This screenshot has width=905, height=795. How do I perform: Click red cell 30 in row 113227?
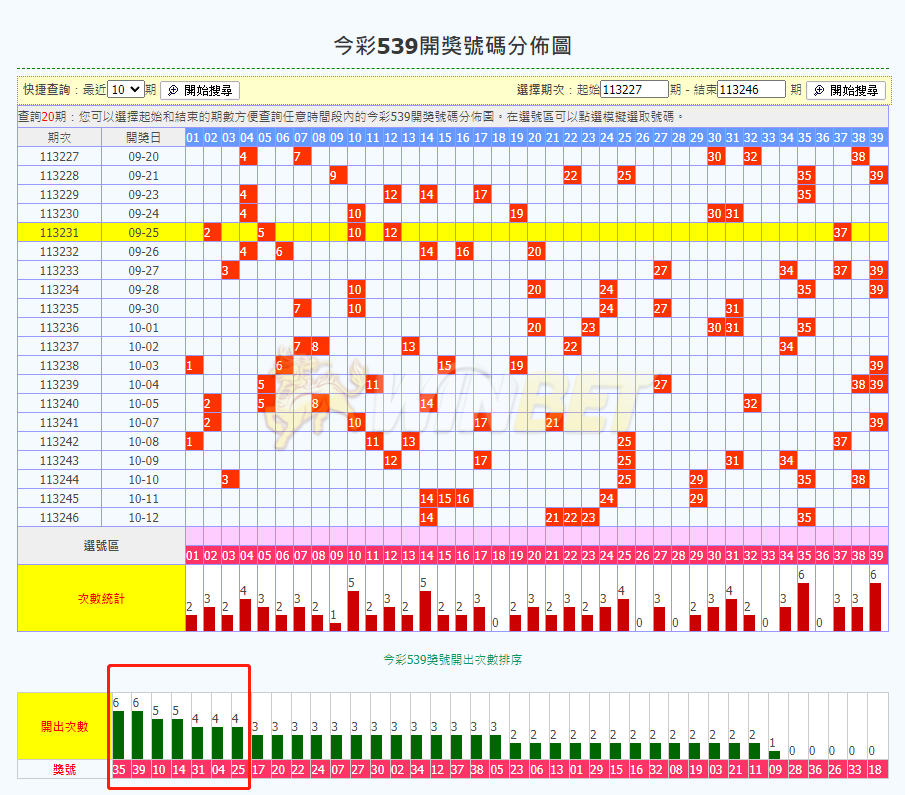(x=715, y=156)
